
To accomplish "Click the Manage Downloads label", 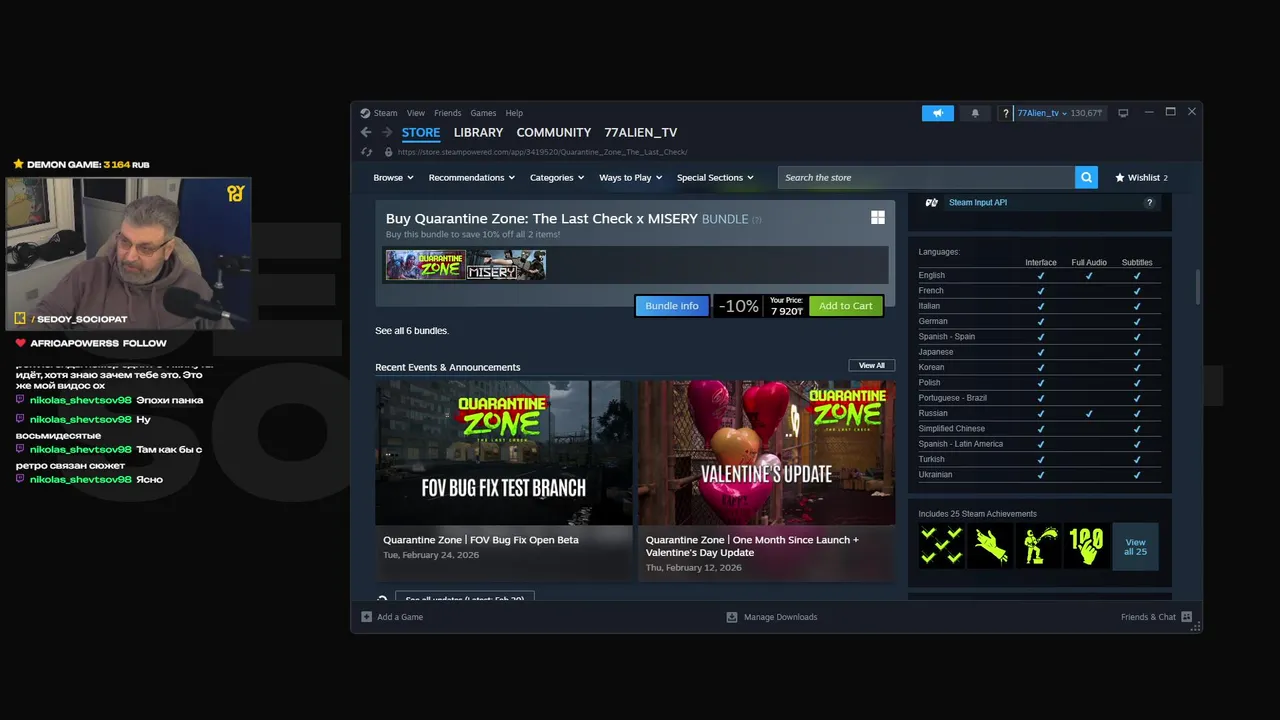I will tap(780, 617).
